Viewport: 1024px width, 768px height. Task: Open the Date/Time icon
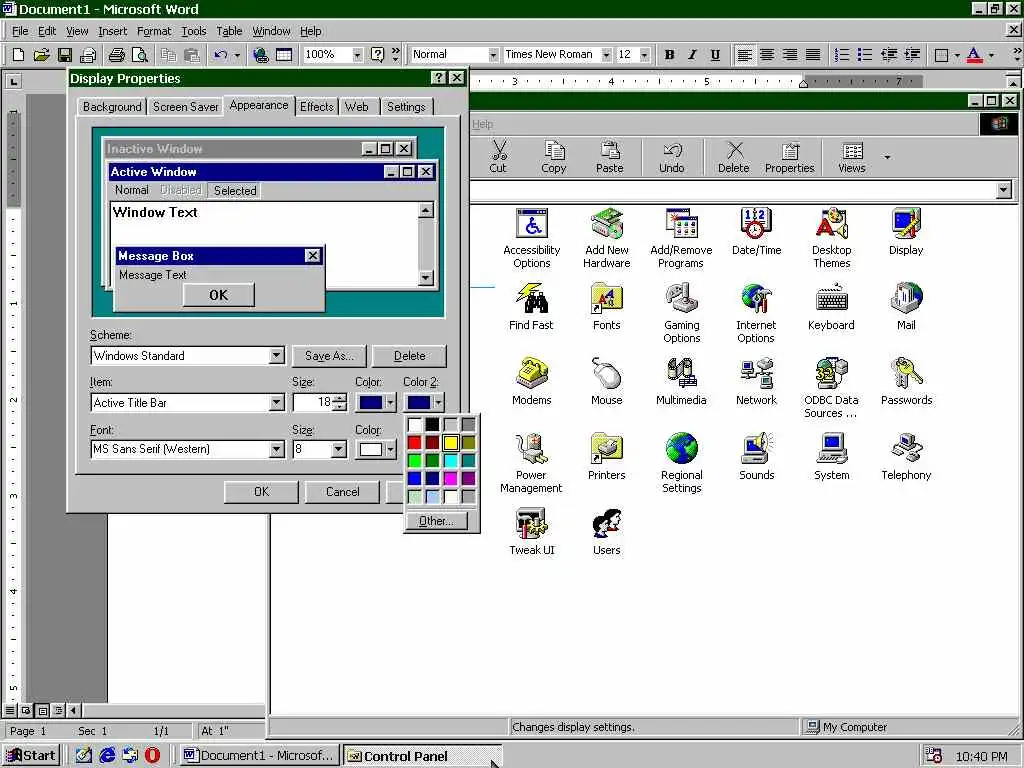756,232
